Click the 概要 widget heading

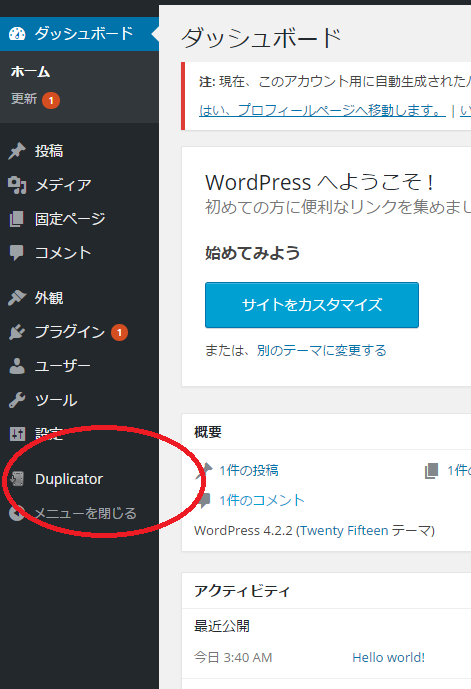pos(208,432)
